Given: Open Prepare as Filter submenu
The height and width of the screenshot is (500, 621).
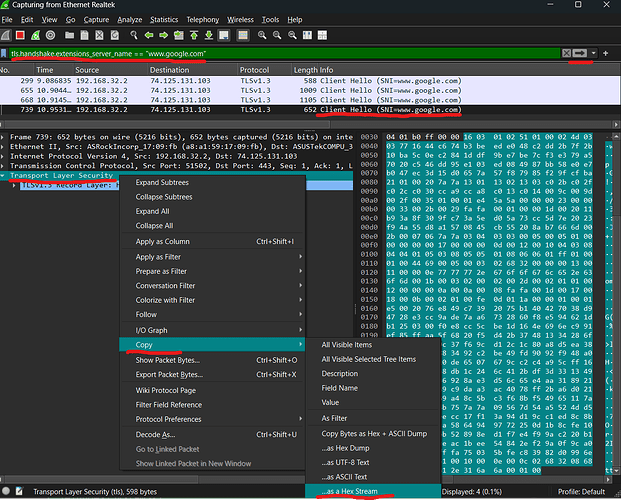Looking at the screenshot, I should point(212,271).
